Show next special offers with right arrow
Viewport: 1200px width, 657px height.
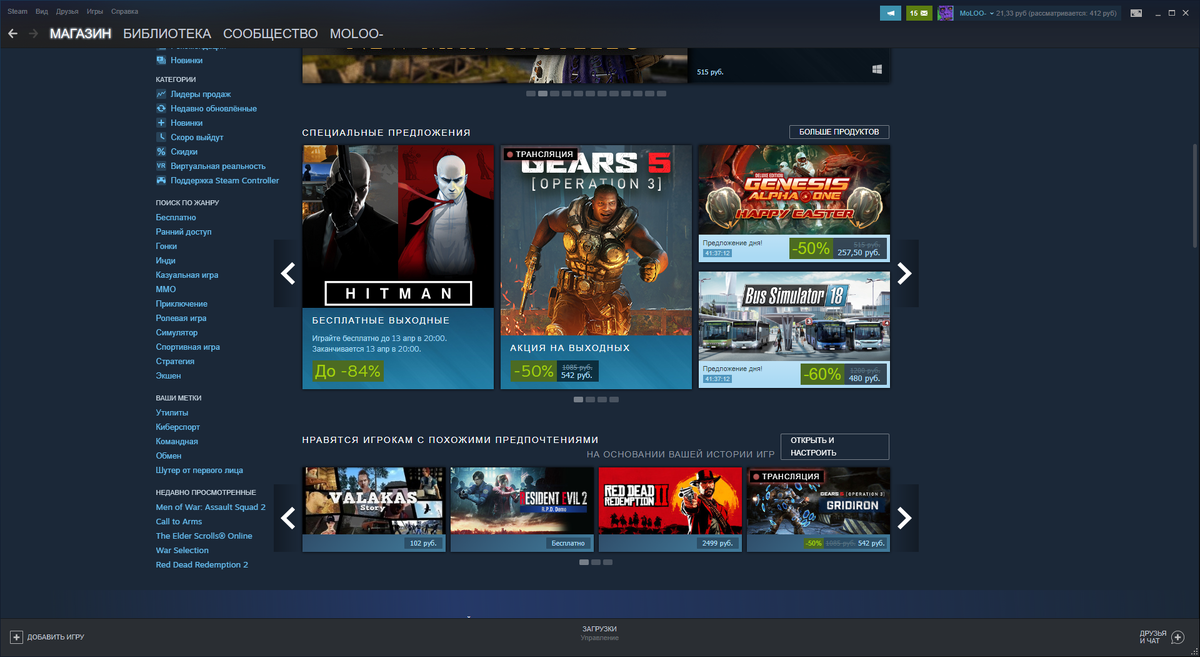[904, 273]
